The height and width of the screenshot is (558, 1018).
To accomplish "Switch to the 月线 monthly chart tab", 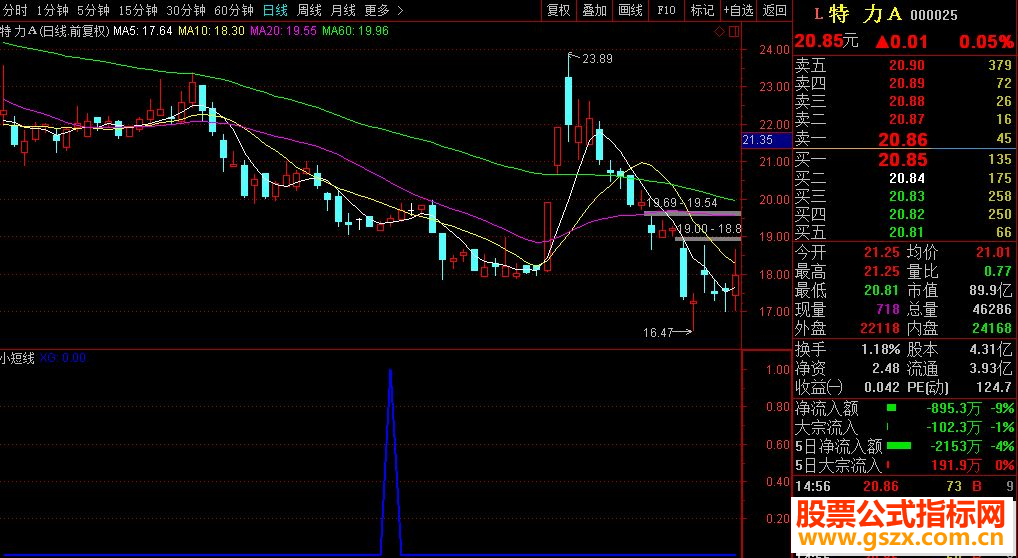I will 343,10.
